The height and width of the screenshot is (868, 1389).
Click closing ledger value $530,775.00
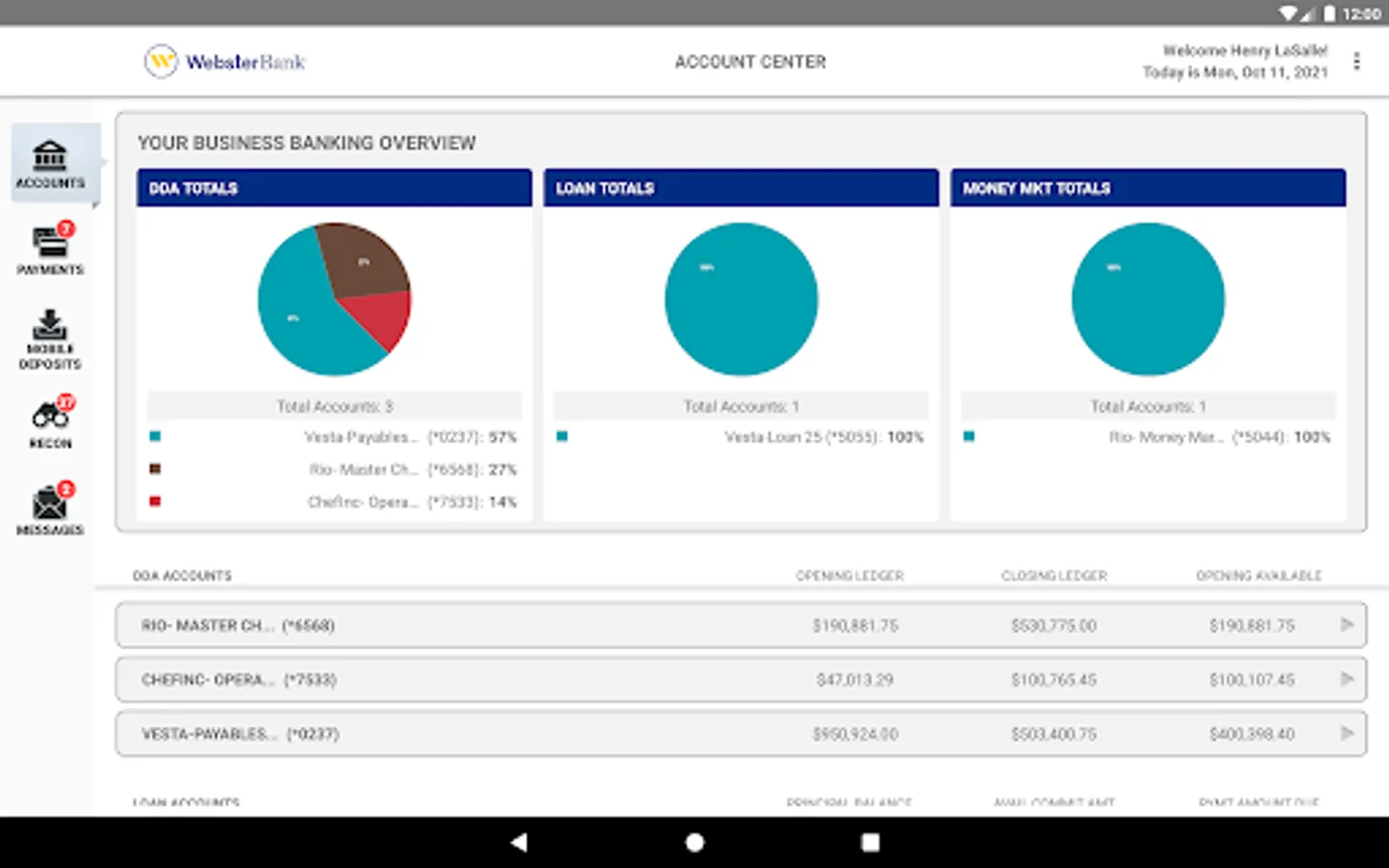tap(1054, 626)
